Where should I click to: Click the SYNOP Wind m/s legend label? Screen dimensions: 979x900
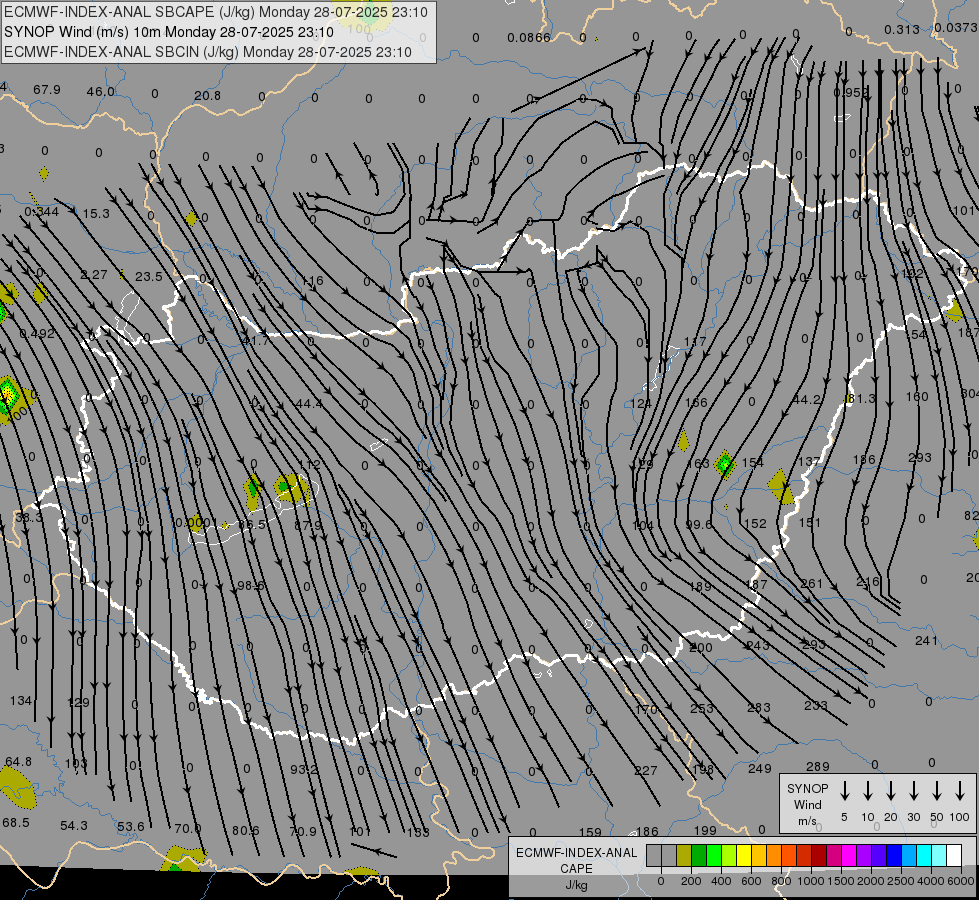[807, 805]
